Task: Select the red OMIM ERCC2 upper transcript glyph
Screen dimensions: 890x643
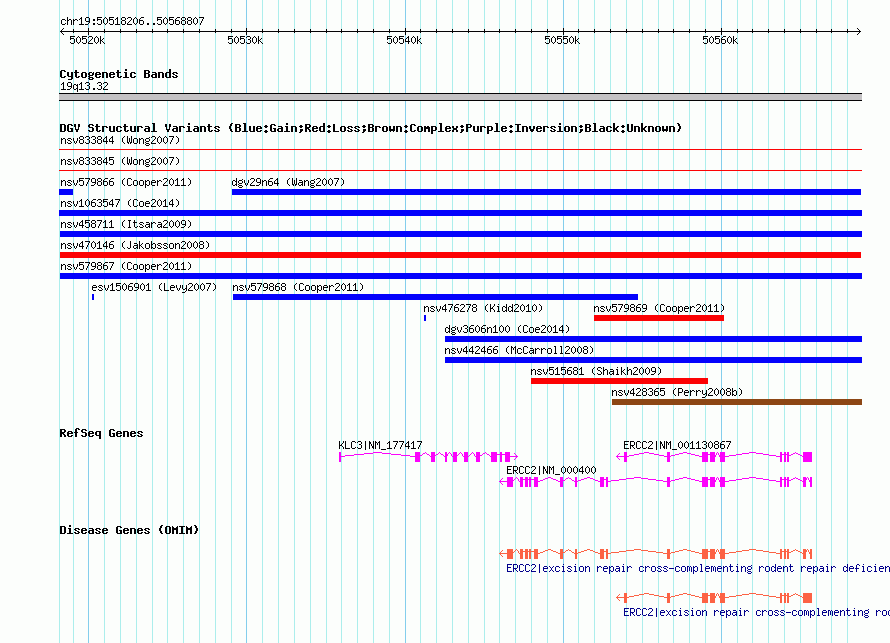Action: click(656, 553)
